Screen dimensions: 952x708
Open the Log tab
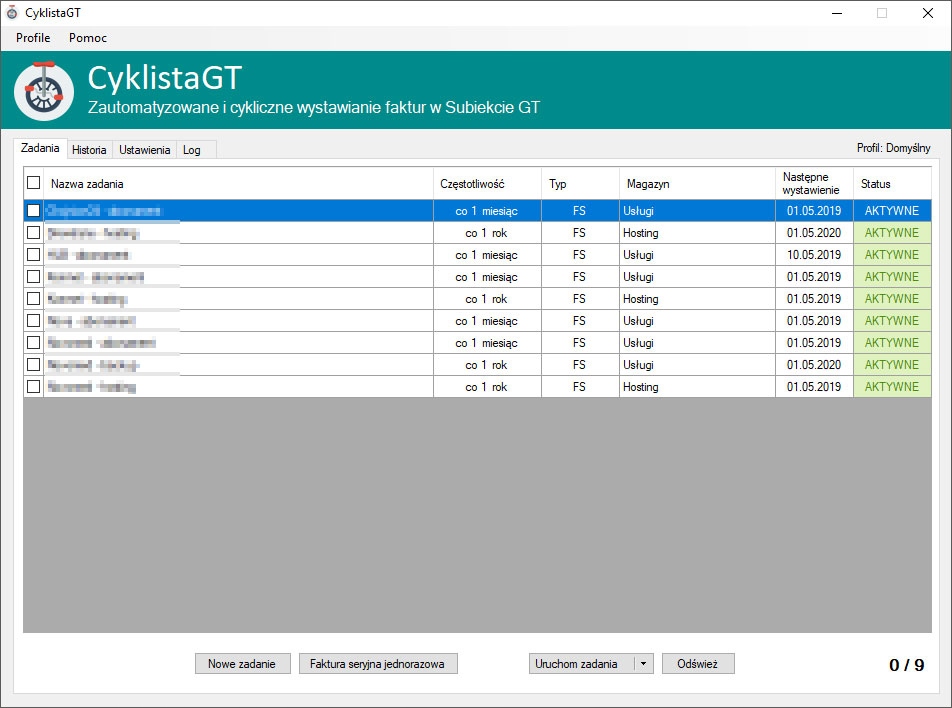(192, 150)
